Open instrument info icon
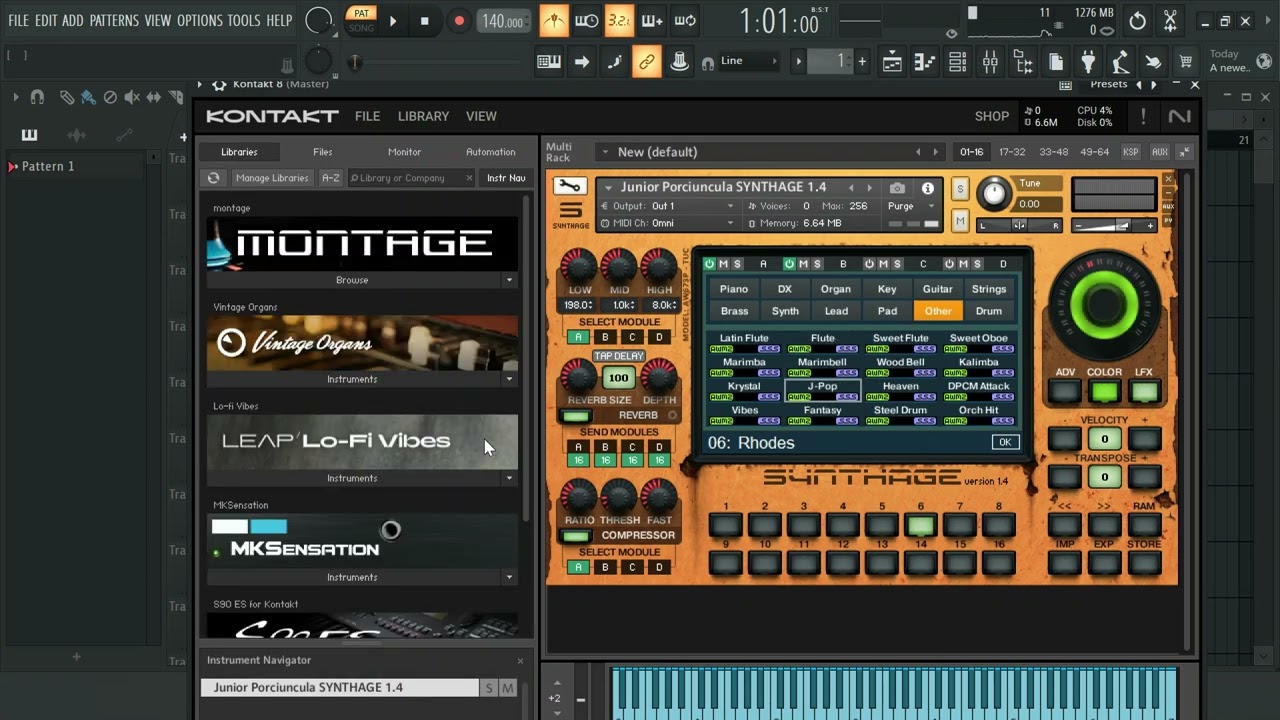 (x=928, y=188)
